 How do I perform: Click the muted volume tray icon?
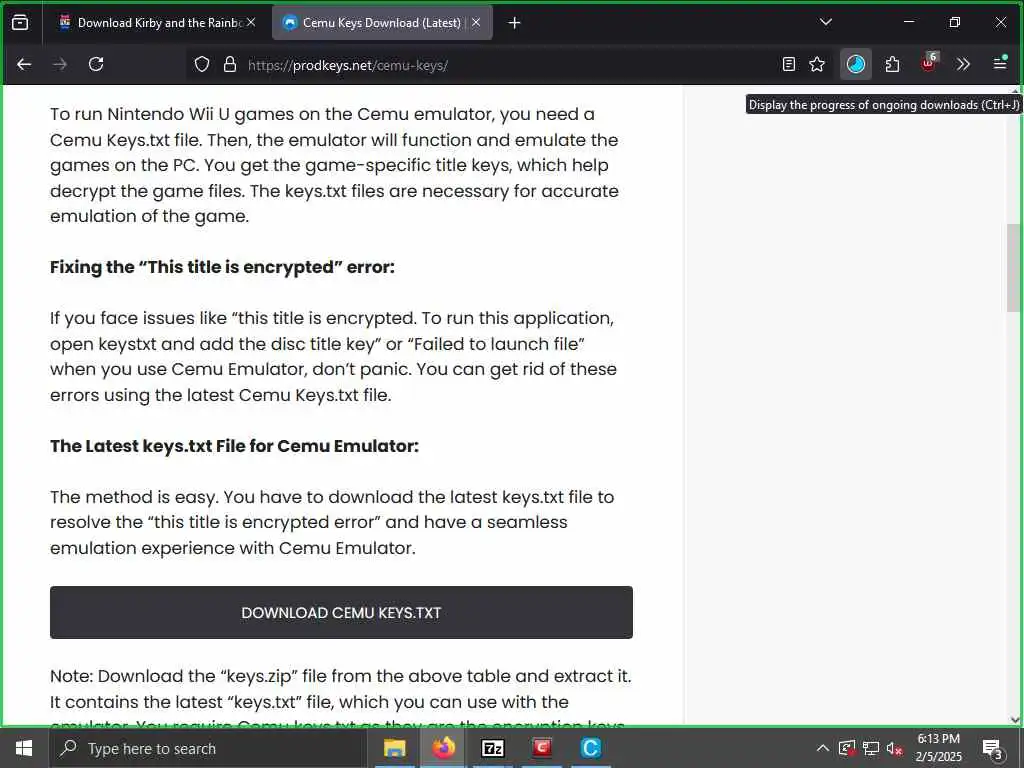[895, 748]
